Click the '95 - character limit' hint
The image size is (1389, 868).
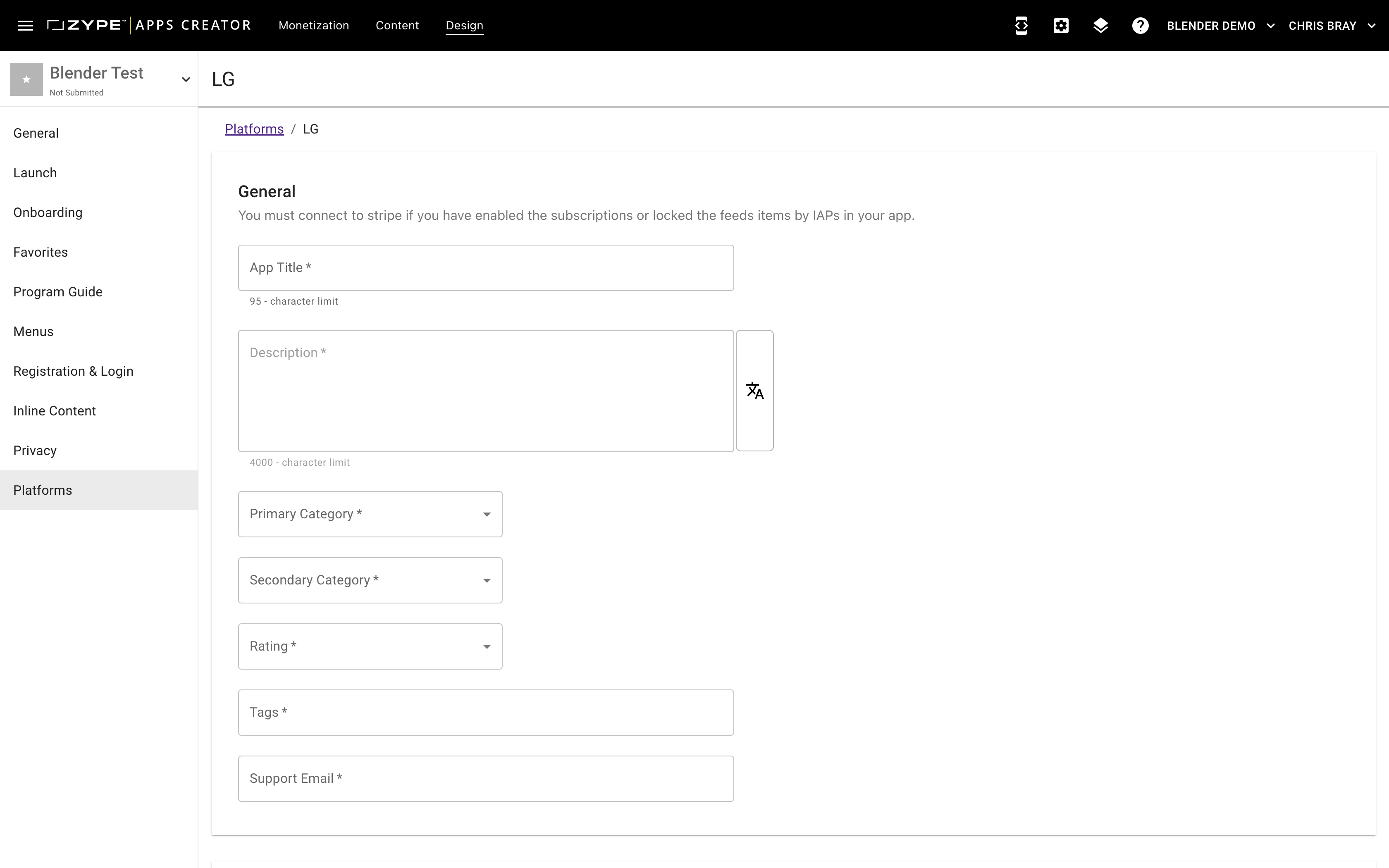[x=294, y=301]
